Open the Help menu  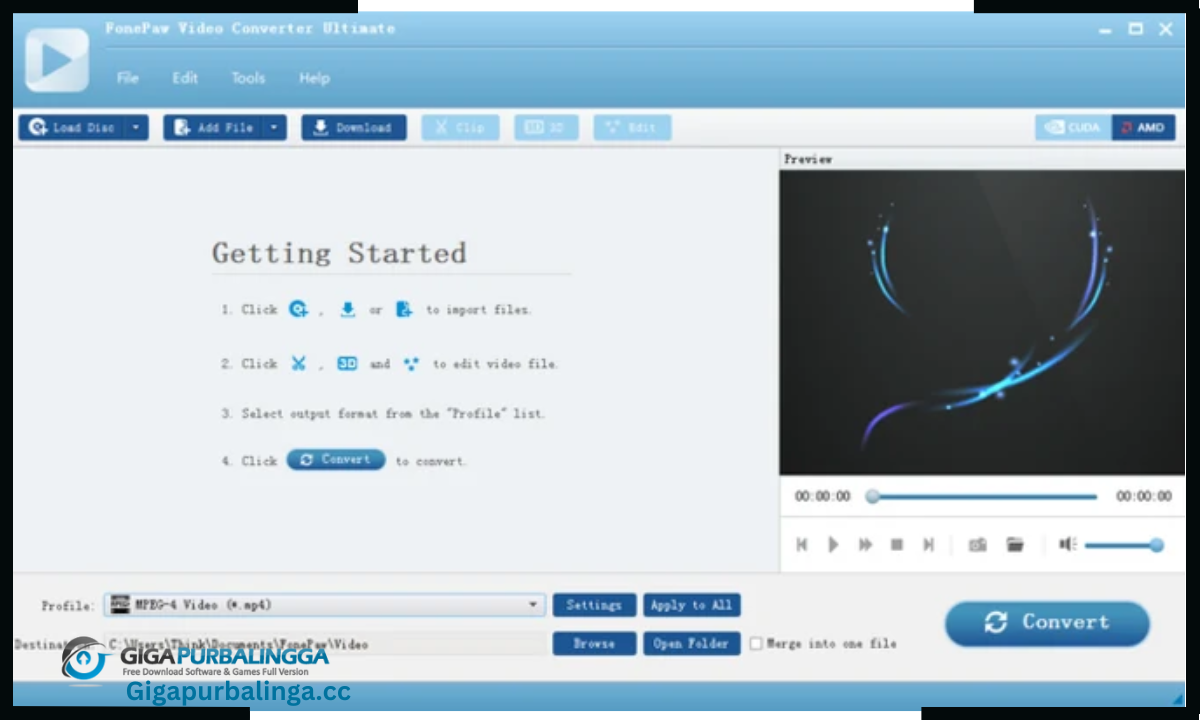(x=314, y=78)
